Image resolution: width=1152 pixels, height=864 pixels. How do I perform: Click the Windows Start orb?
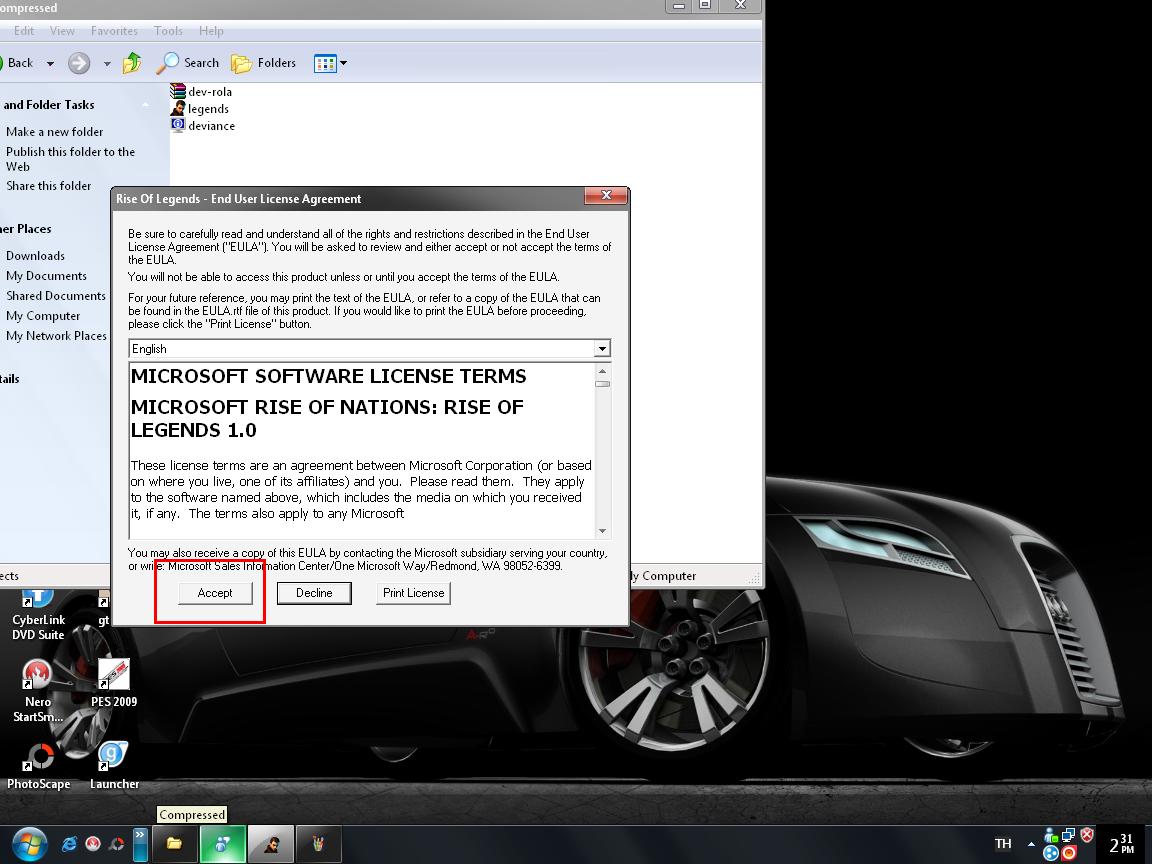(x=29, y=843)
